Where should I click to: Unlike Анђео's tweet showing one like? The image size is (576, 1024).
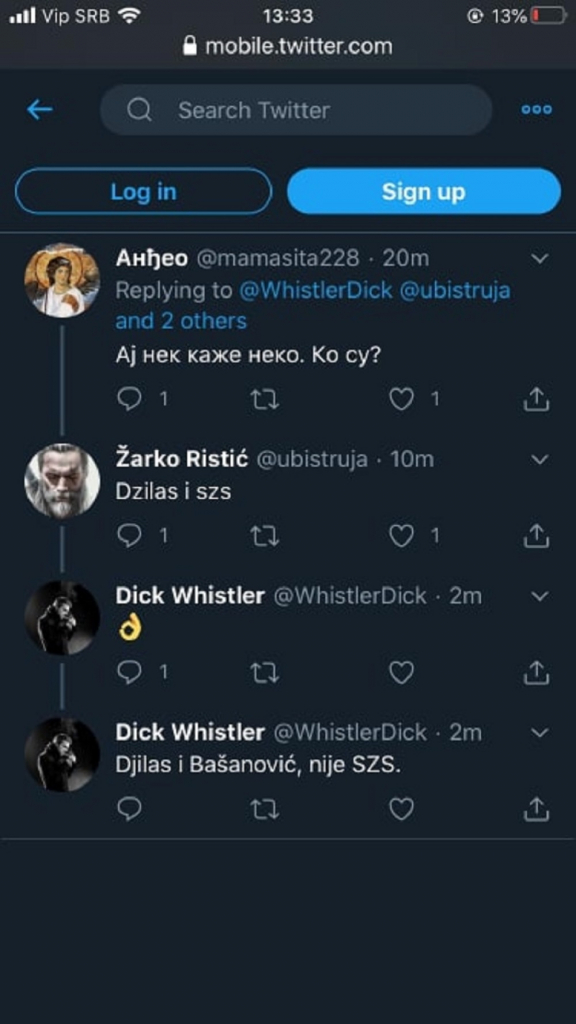tap(401, 399)
